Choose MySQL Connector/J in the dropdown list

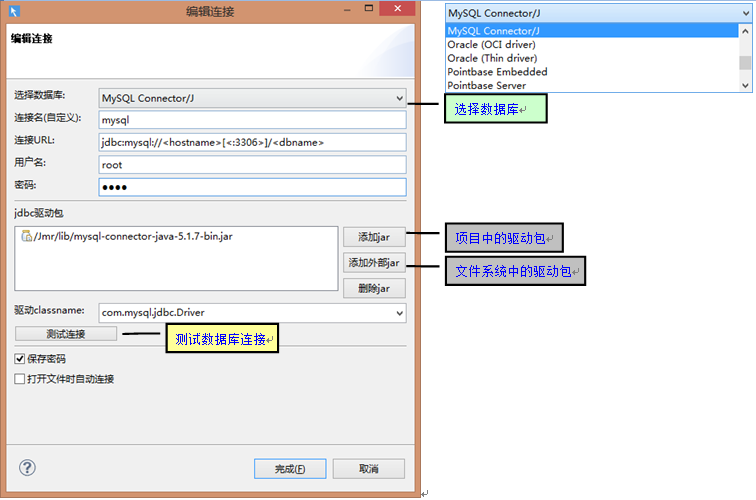coord(592,31)
